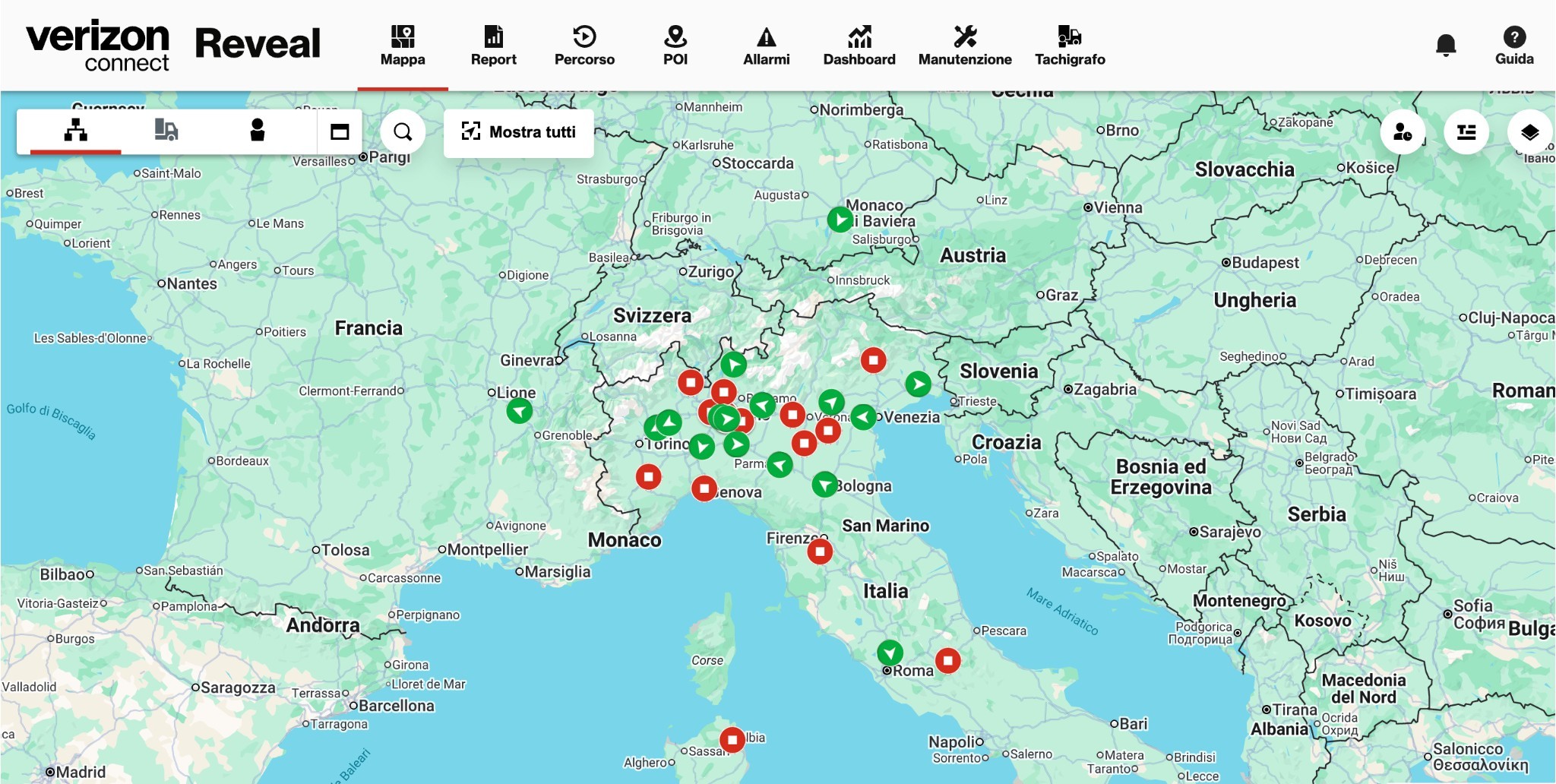
Task: Open the map layers selector
Action: (x=1529, y=132)
